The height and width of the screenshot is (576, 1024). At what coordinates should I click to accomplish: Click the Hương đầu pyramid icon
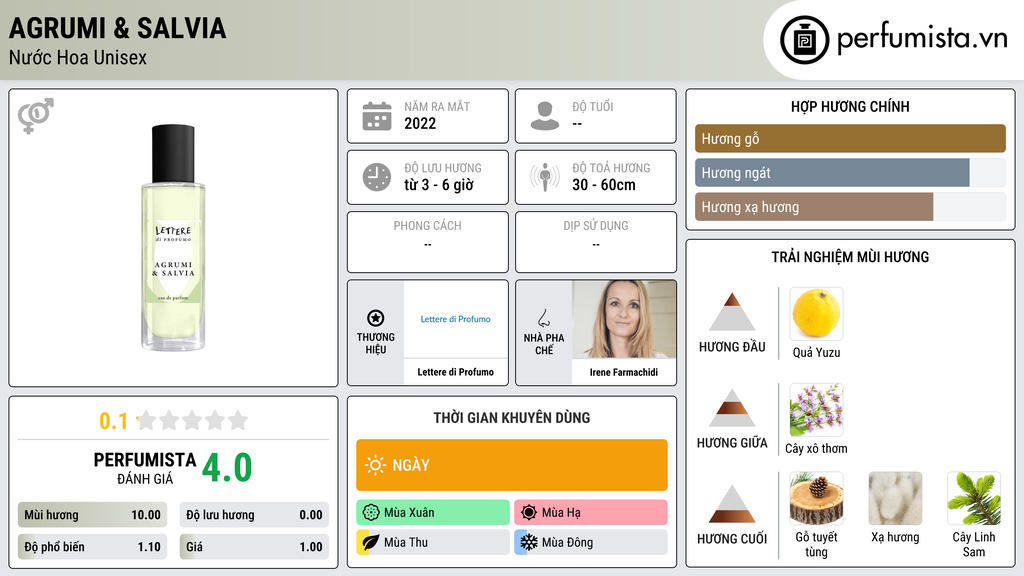tap(732, 312)
